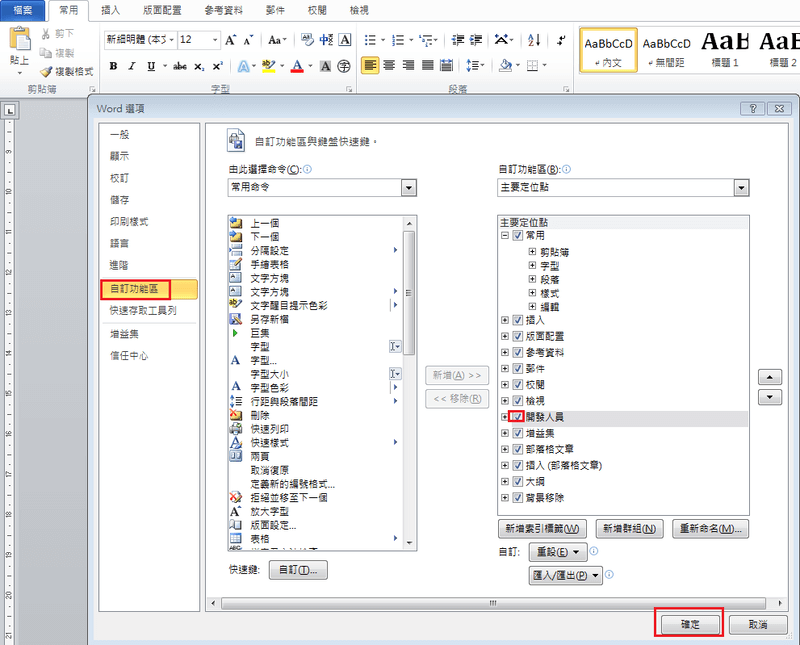800x645 pixels.
Task: Move selected tab up with arrow button
Action: coord(770,378)
